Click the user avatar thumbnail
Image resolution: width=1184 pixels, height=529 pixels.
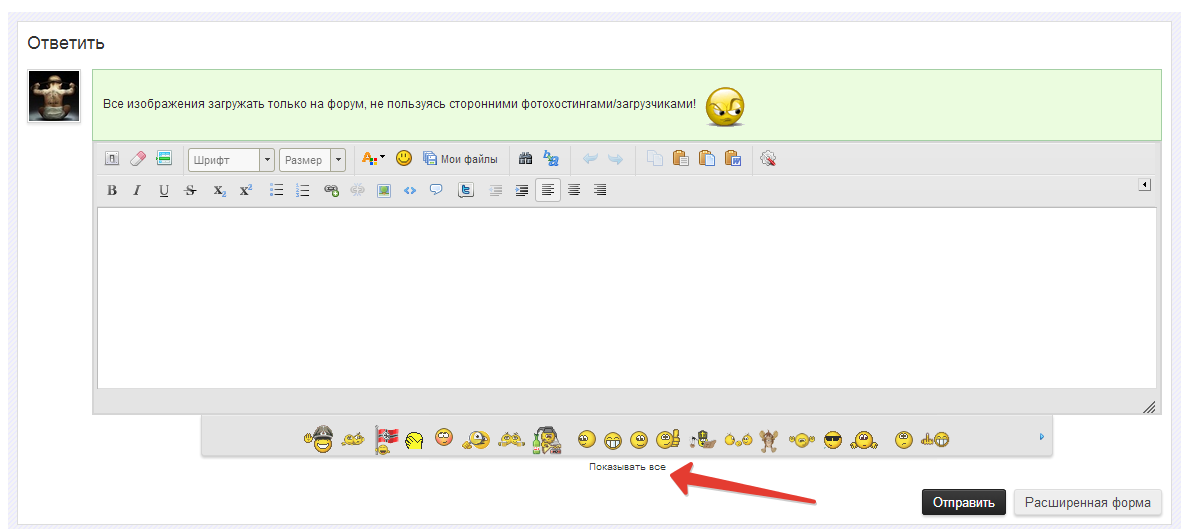[54, 97]
